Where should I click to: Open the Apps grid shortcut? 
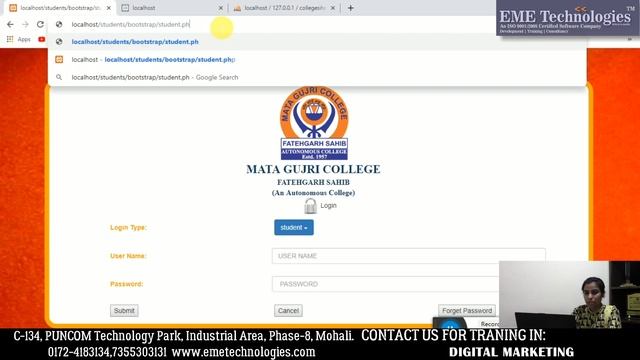18,39
